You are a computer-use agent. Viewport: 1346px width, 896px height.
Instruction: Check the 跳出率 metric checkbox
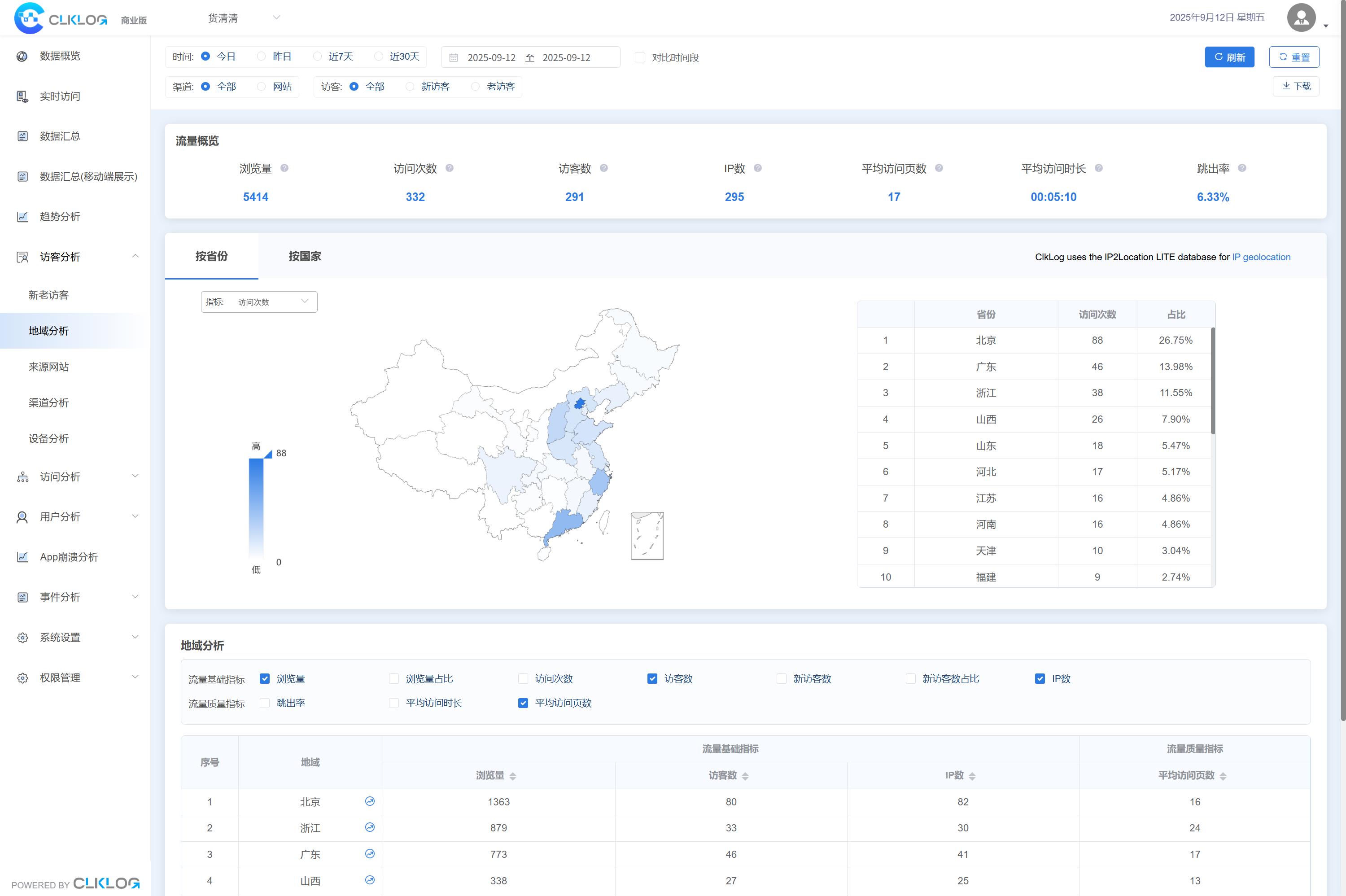tap(265, 703)
